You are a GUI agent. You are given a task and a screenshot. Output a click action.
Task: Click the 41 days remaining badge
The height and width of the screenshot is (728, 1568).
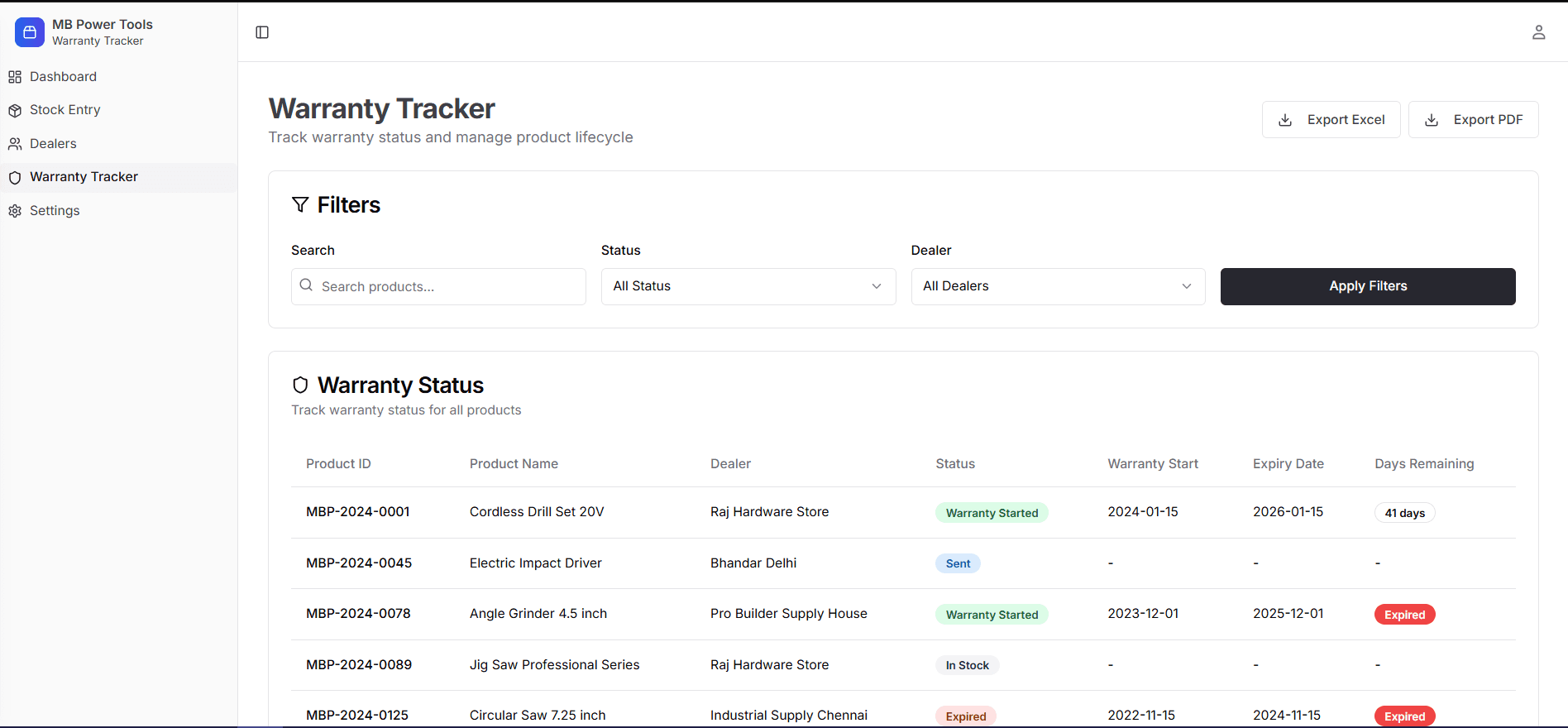(1404, 513)
